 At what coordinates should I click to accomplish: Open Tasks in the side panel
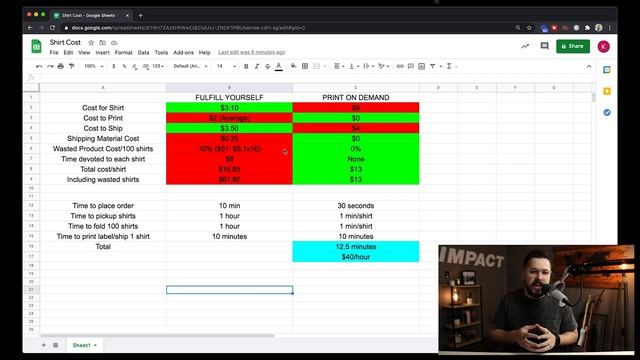click(607, 112)
